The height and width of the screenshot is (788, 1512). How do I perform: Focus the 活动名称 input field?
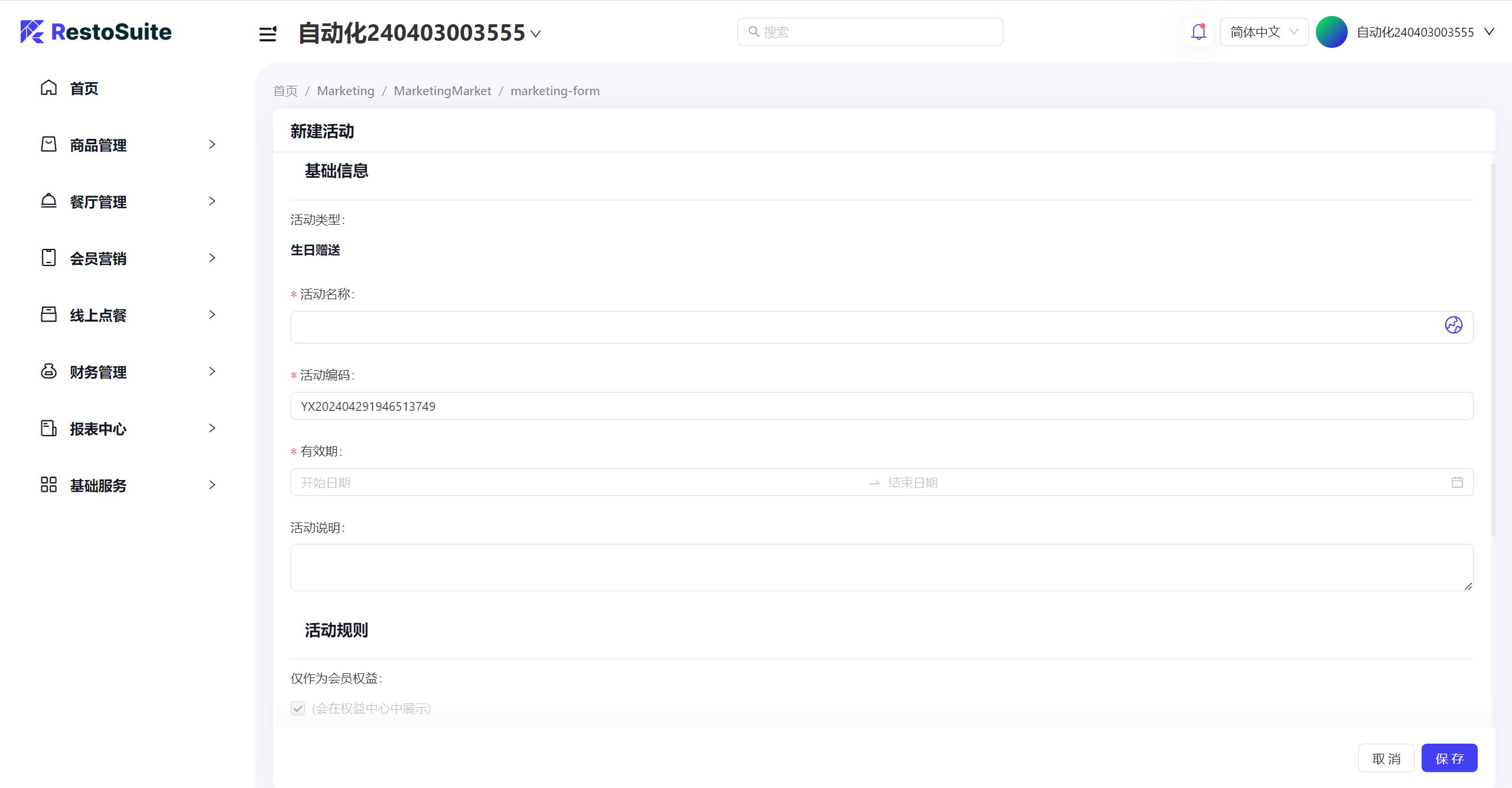pyautogui.click(x=882, y=327)
